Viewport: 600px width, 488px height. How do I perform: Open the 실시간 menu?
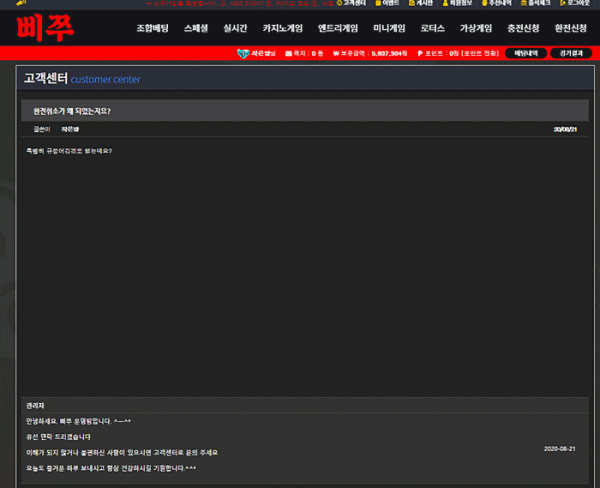pos(235,28)
